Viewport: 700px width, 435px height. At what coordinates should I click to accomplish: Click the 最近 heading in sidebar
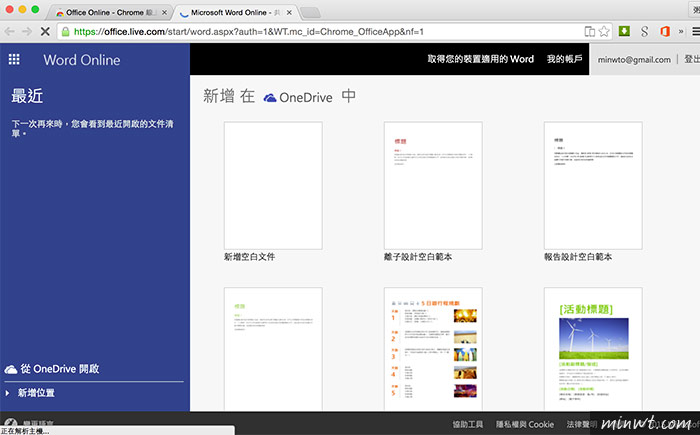tap(27, 96)
